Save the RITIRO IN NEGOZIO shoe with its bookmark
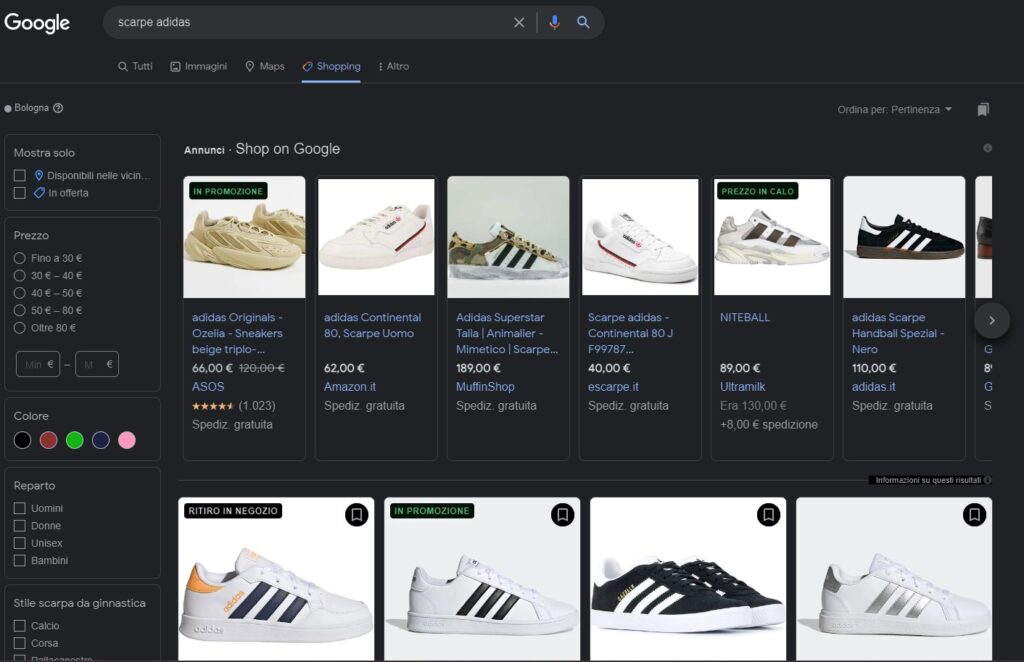 [x=357, y=514]
